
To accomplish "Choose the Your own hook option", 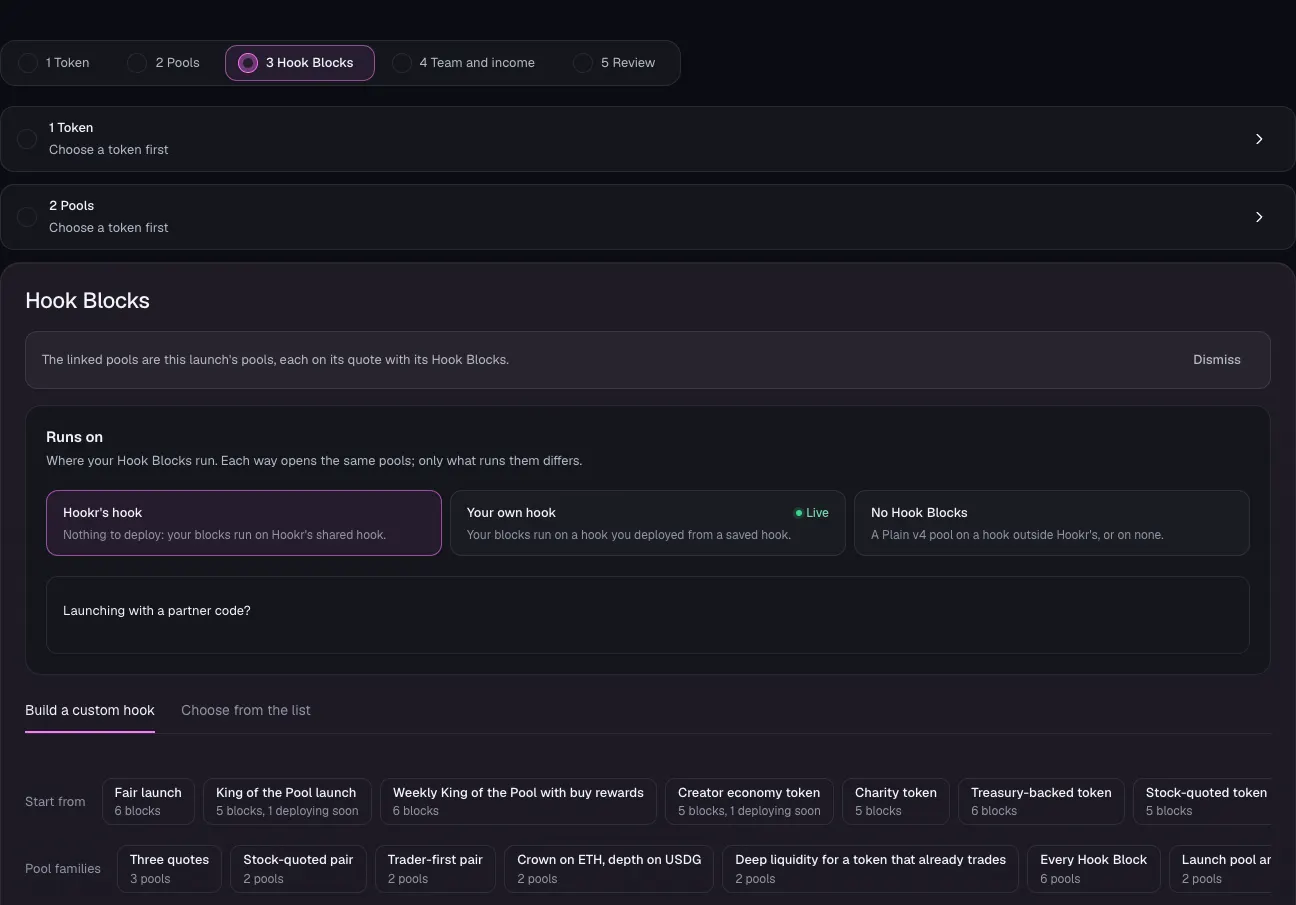I will [648, 523].
